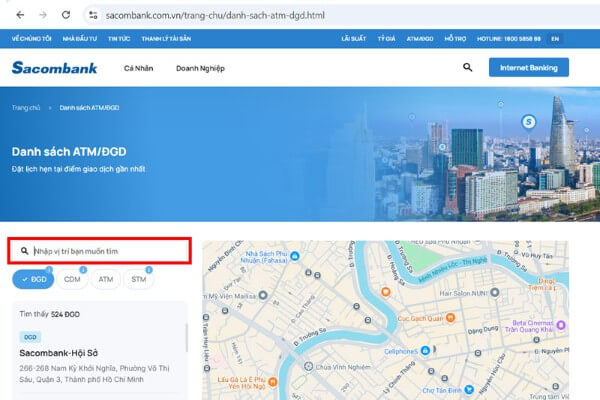The image size is (600, 400).
Task: Click the Sacombank logo
Action: coord(54,68)
